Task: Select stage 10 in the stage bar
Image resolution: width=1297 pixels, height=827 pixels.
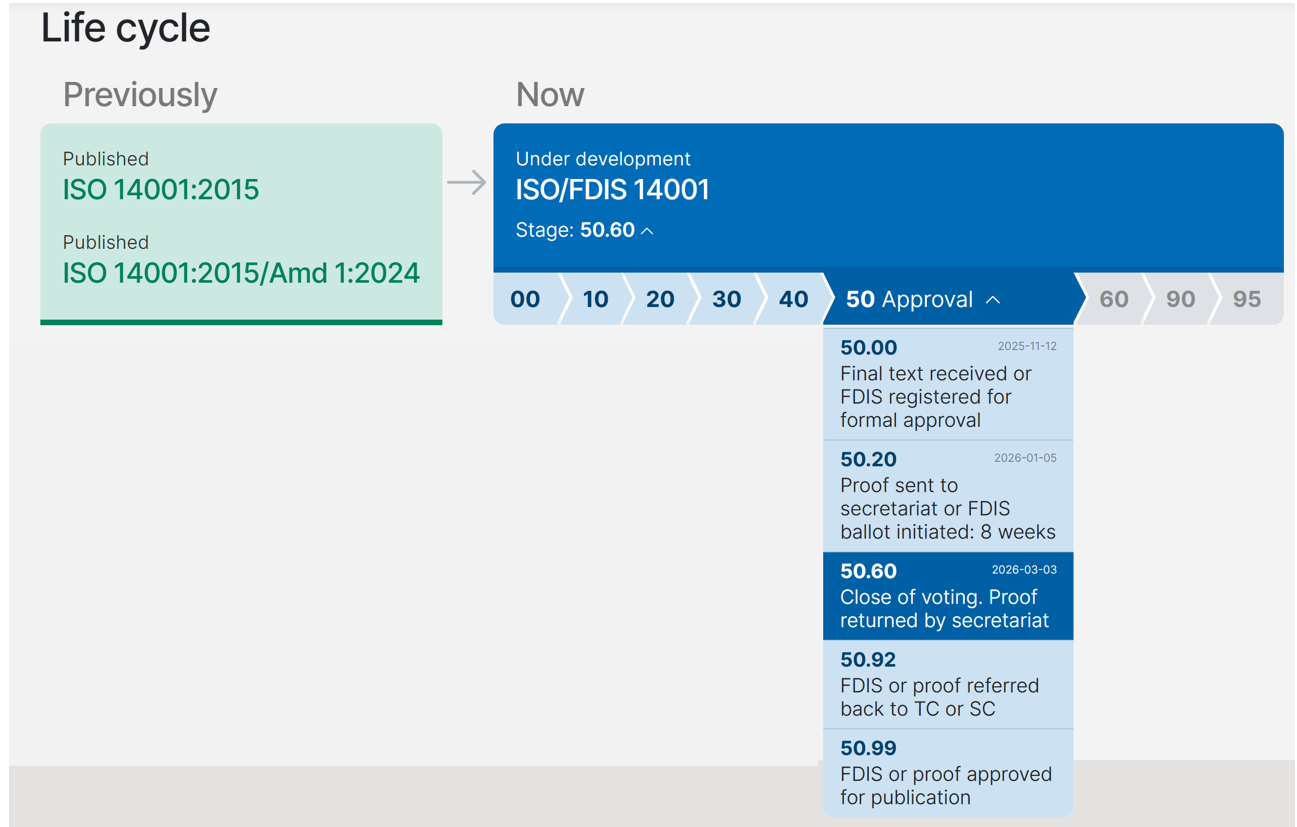Action: point(595,299)
